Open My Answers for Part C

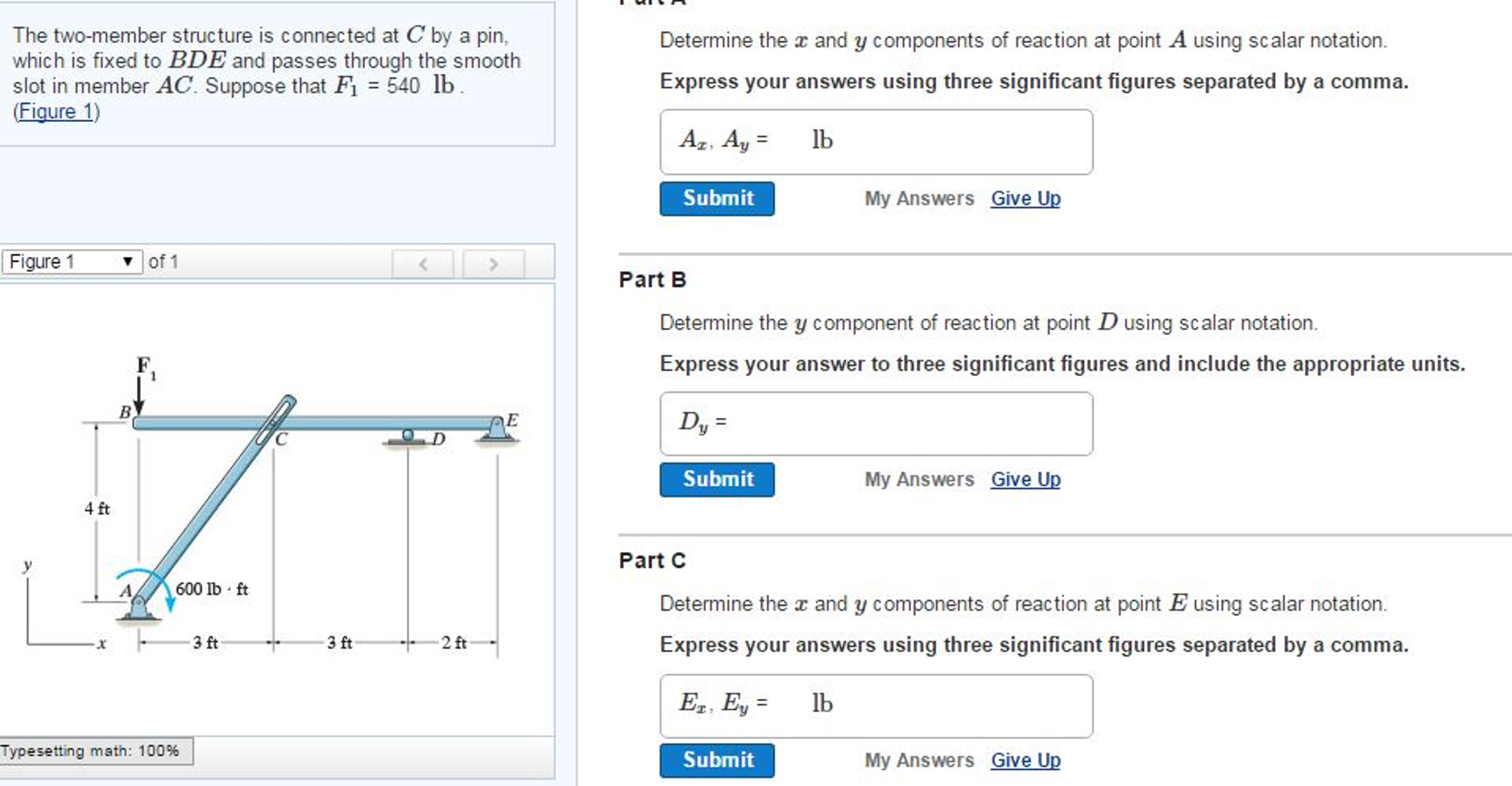tap(918, 759)
